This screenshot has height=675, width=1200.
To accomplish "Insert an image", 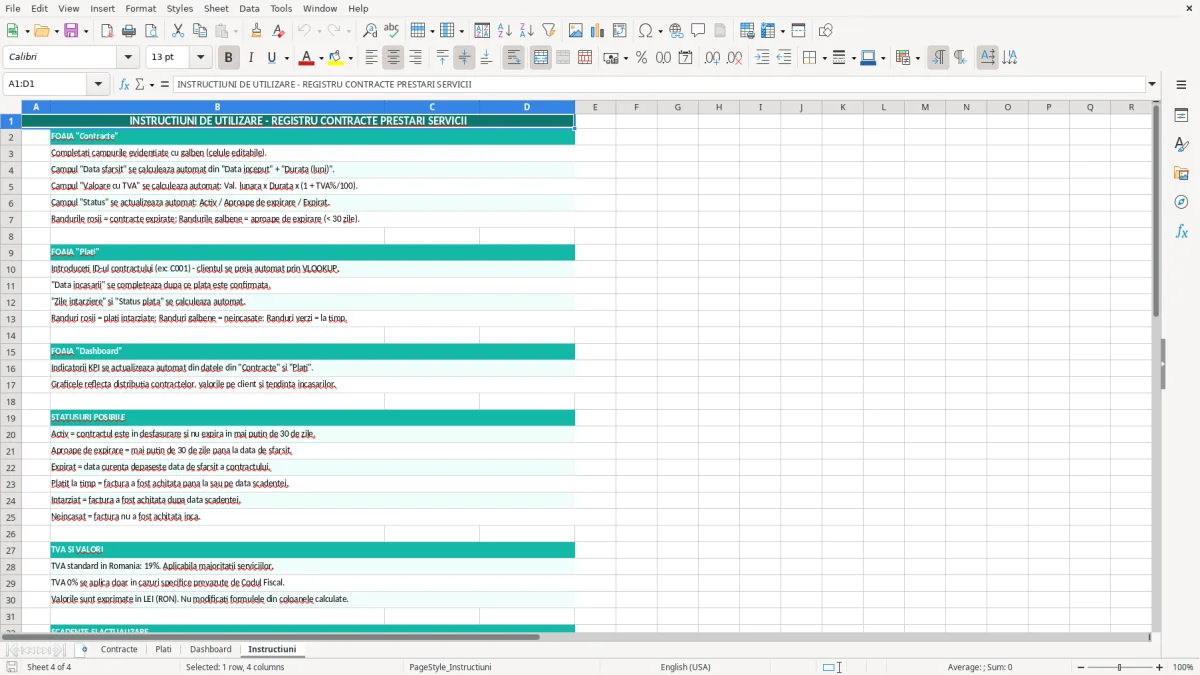I will (576, 31).
